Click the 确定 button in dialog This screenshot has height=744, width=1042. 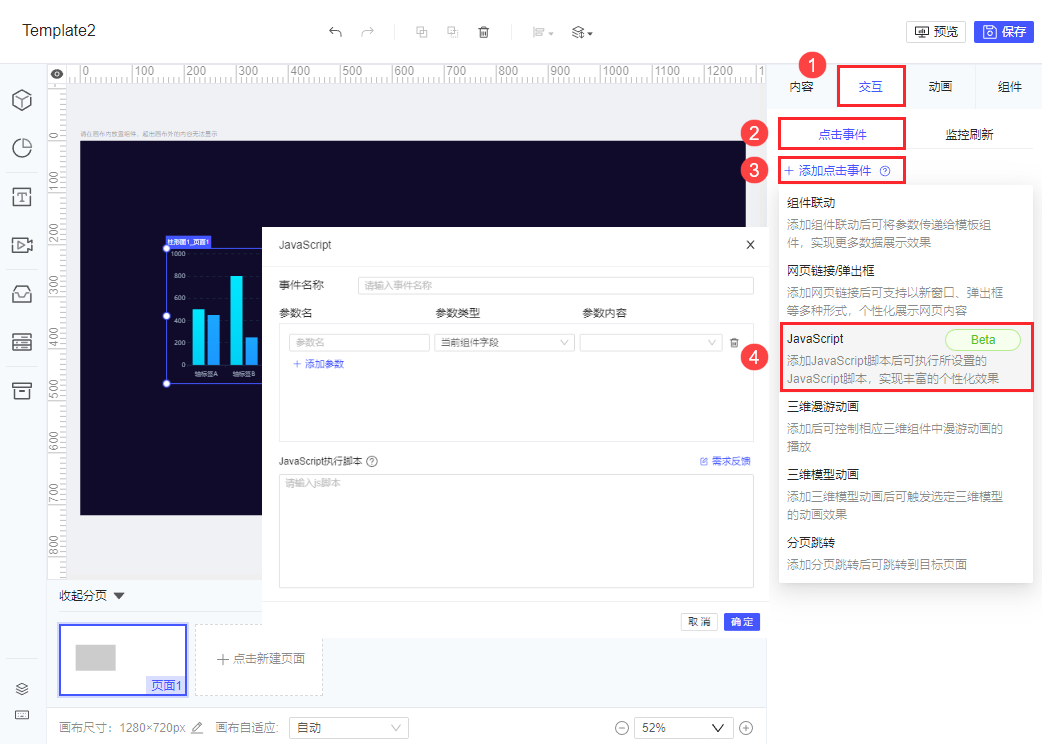[742, 622]
